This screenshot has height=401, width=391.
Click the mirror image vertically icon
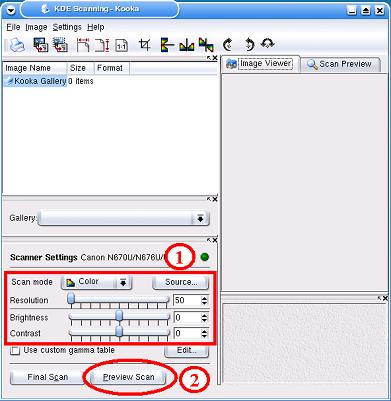(167, 45)
